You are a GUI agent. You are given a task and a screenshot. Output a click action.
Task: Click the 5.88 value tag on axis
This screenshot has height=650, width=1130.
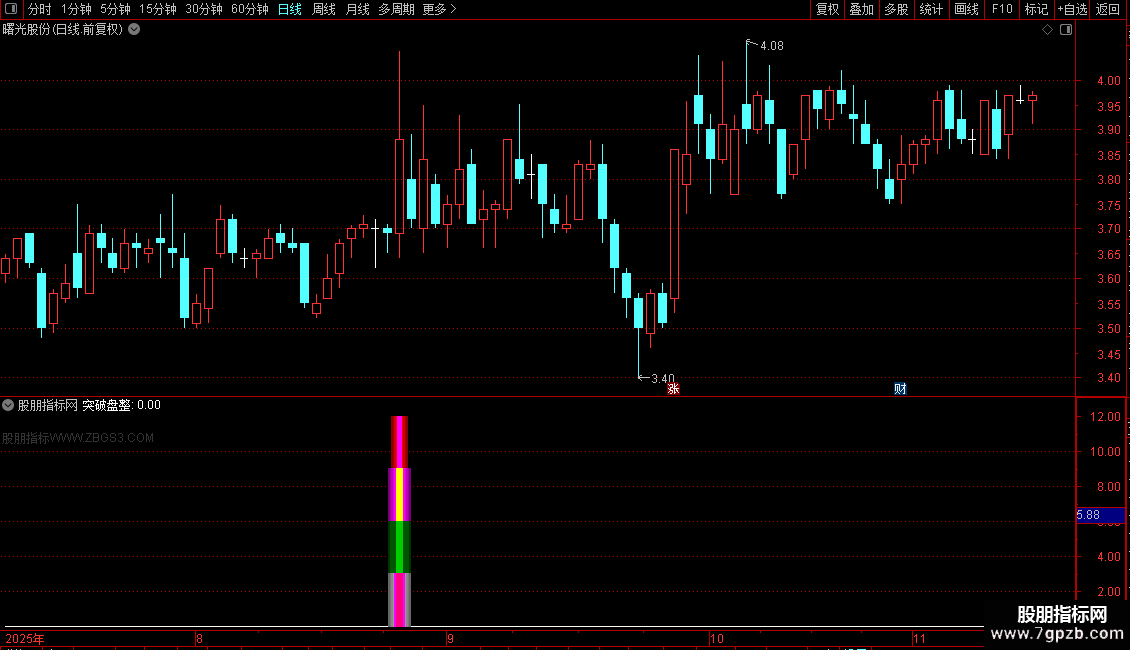(x=1100, y=515)
